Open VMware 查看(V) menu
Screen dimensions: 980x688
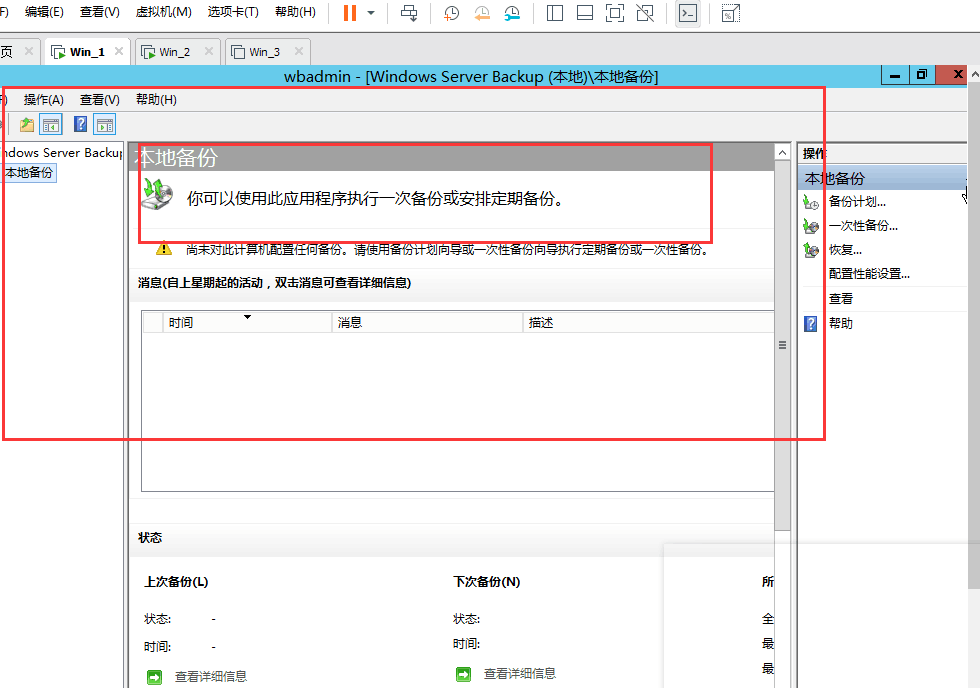[99, 12]
